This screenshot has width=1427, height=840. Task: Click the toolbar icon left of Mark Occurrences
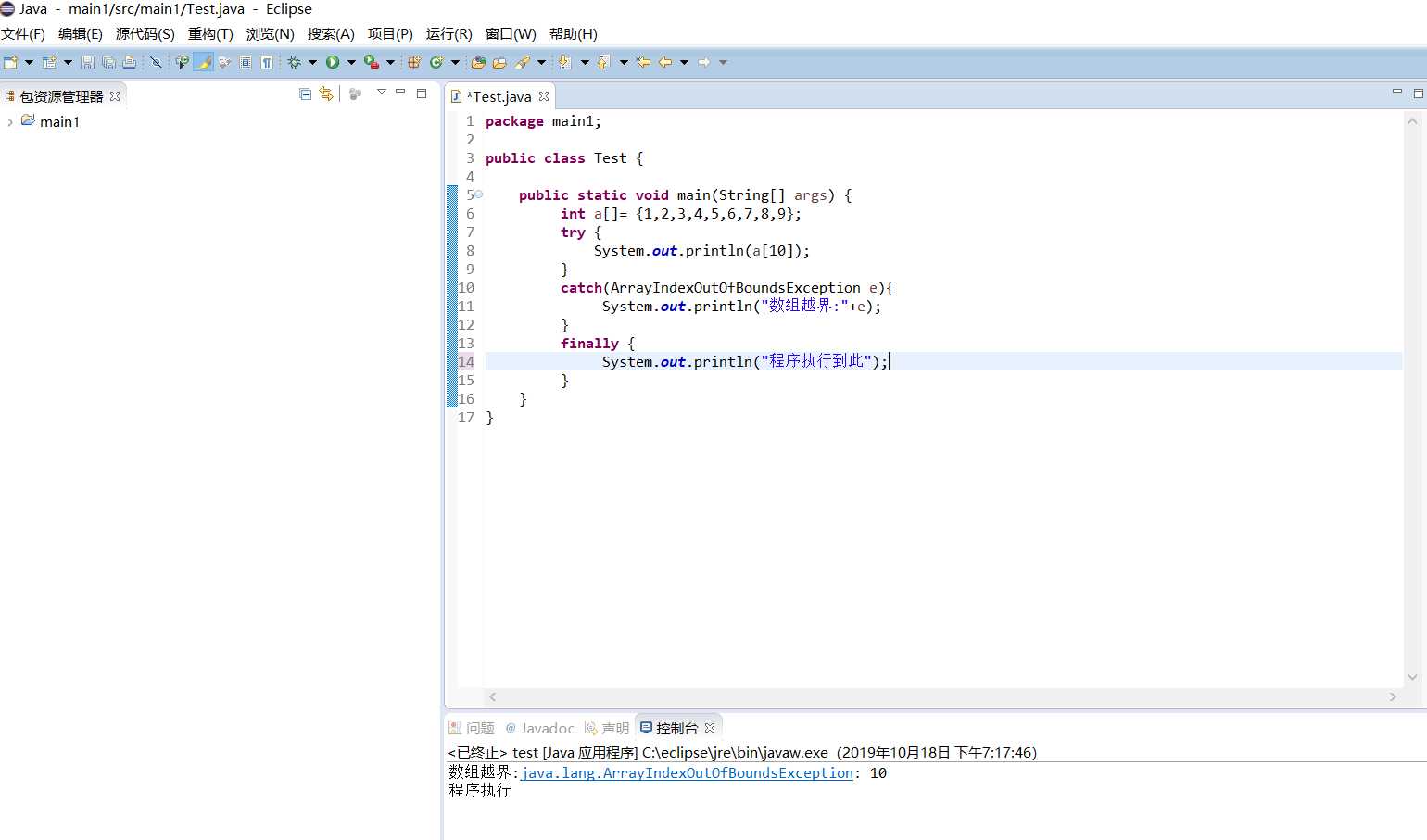click(182, 62)
